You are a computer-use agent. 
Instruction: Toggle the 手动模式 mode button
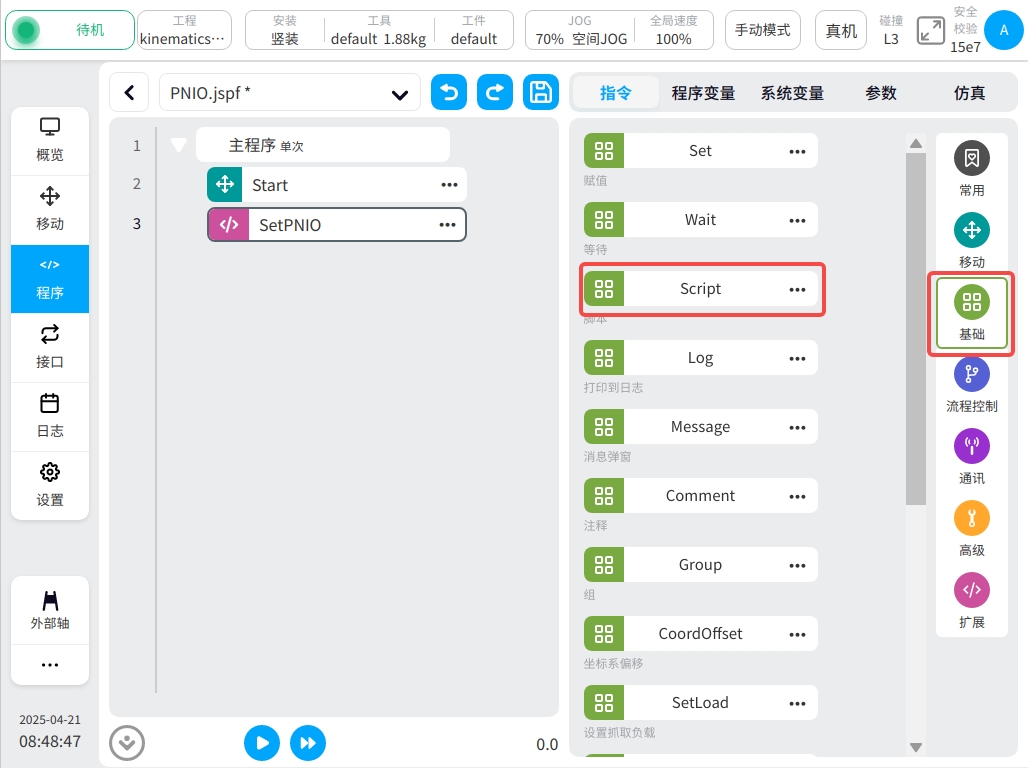pyautogui.click(x=763, y=30)
